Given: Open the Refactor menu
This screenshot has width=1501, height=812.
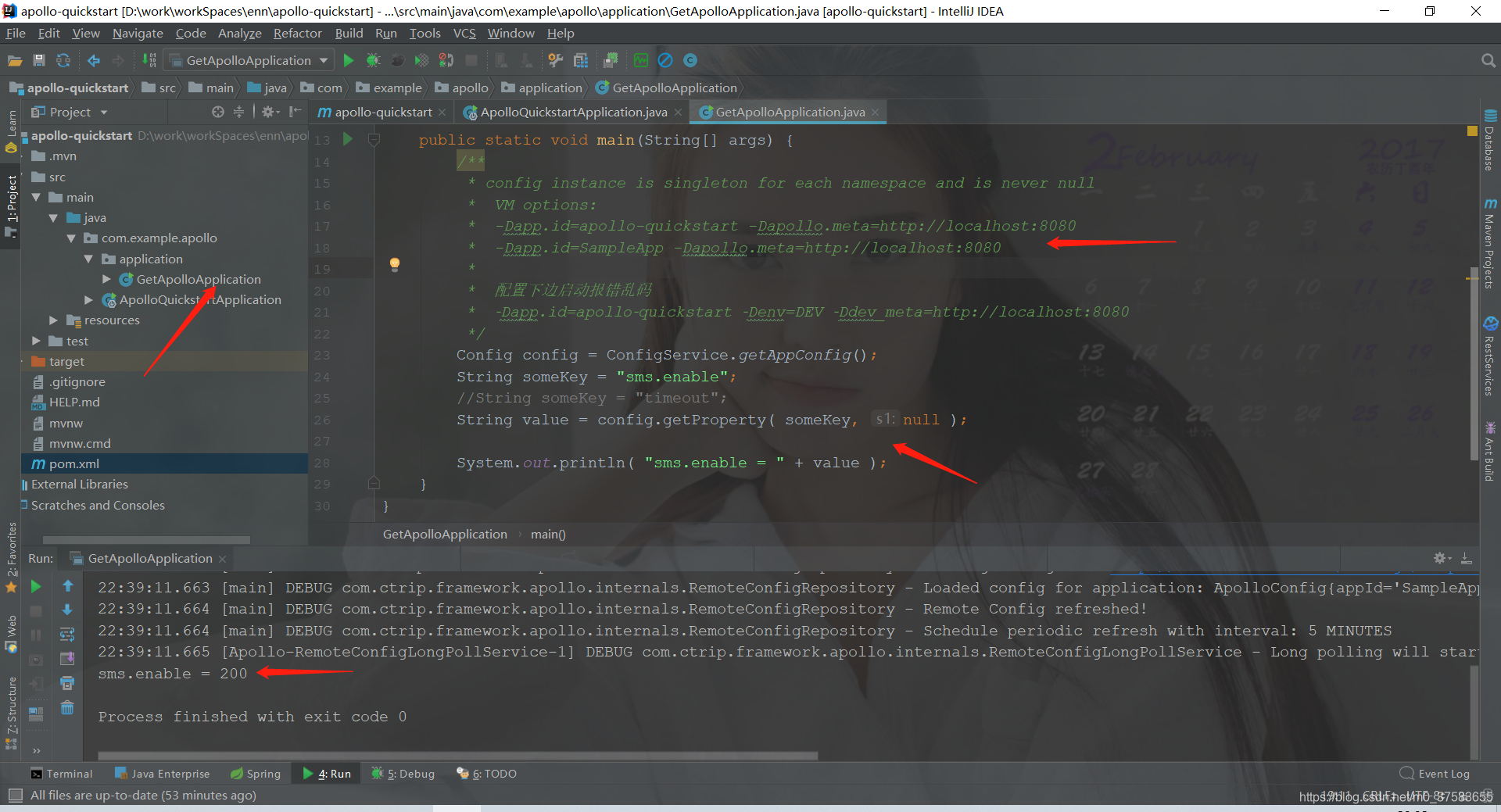Looking at the screenshot, I should [297, 34].
